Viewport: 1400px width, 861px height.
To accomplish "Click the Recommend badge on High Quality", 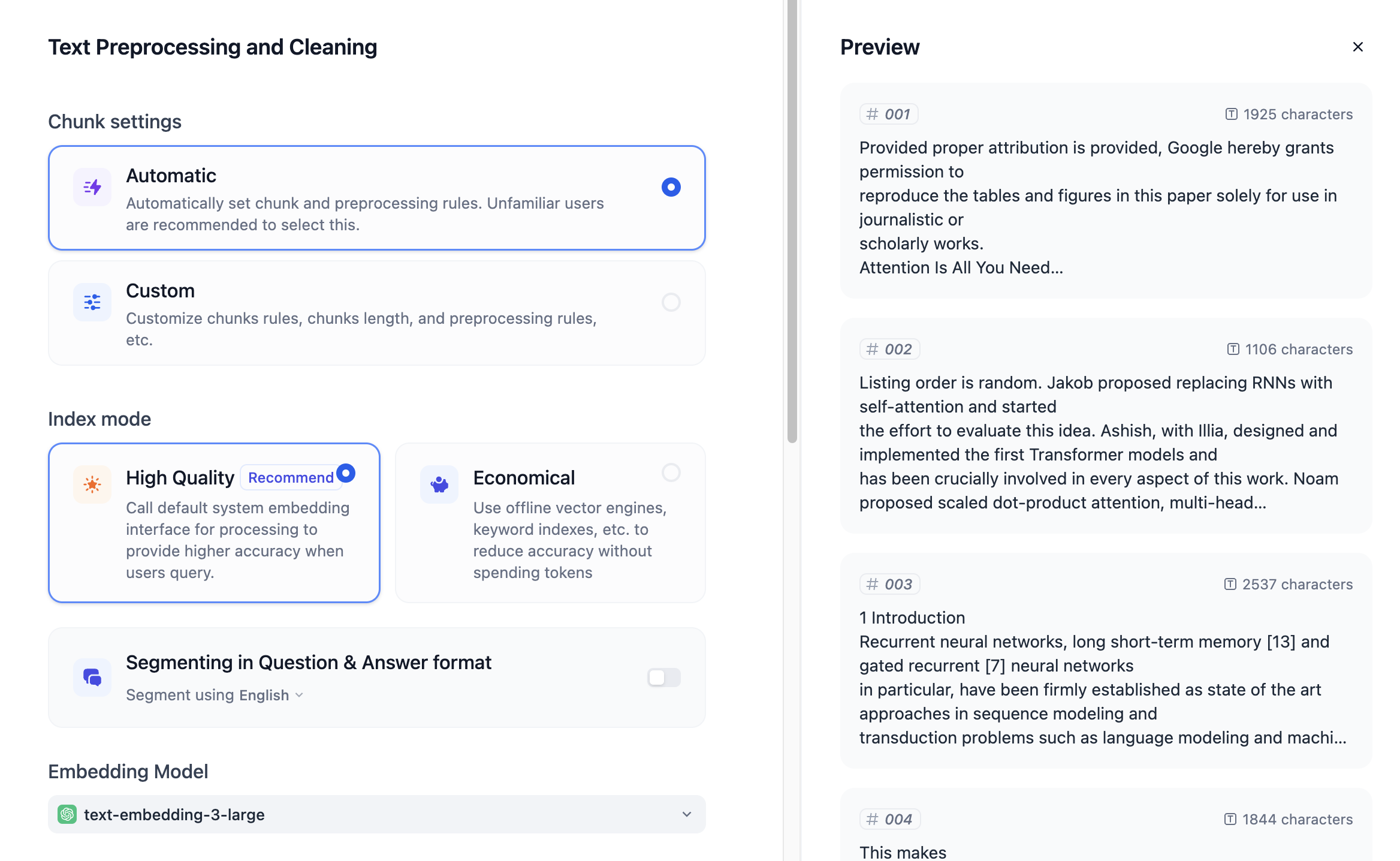I will [291, 478].
